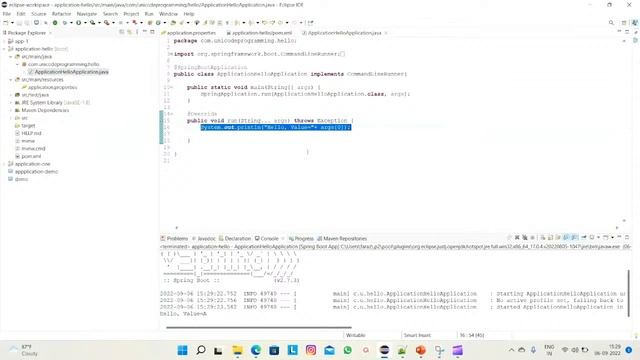Screen dimensions: 640x360
Task: Minimize the Package Explorer panel
Action: [144, 32]
